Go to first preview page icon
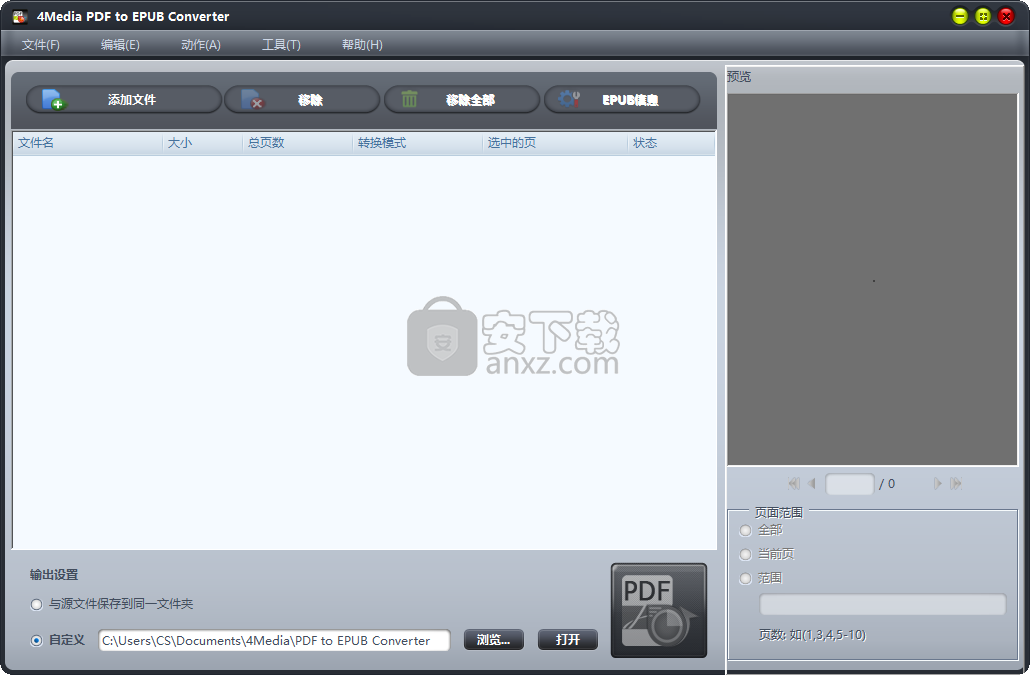Screen dimensions: 1030x675 pos(794,484)
